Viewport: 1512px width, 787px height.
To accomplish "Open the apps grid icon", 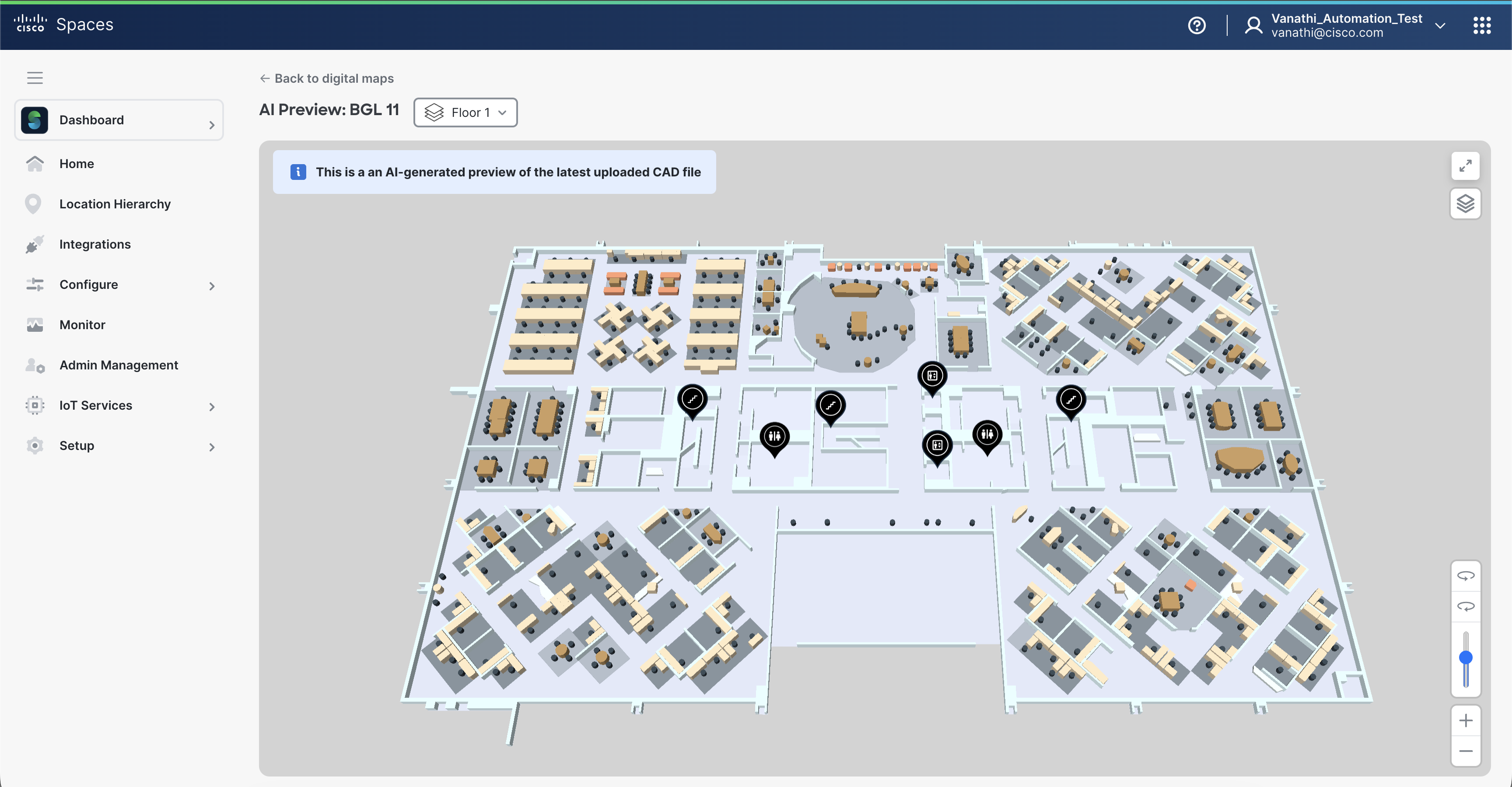I will [1481, 25].
